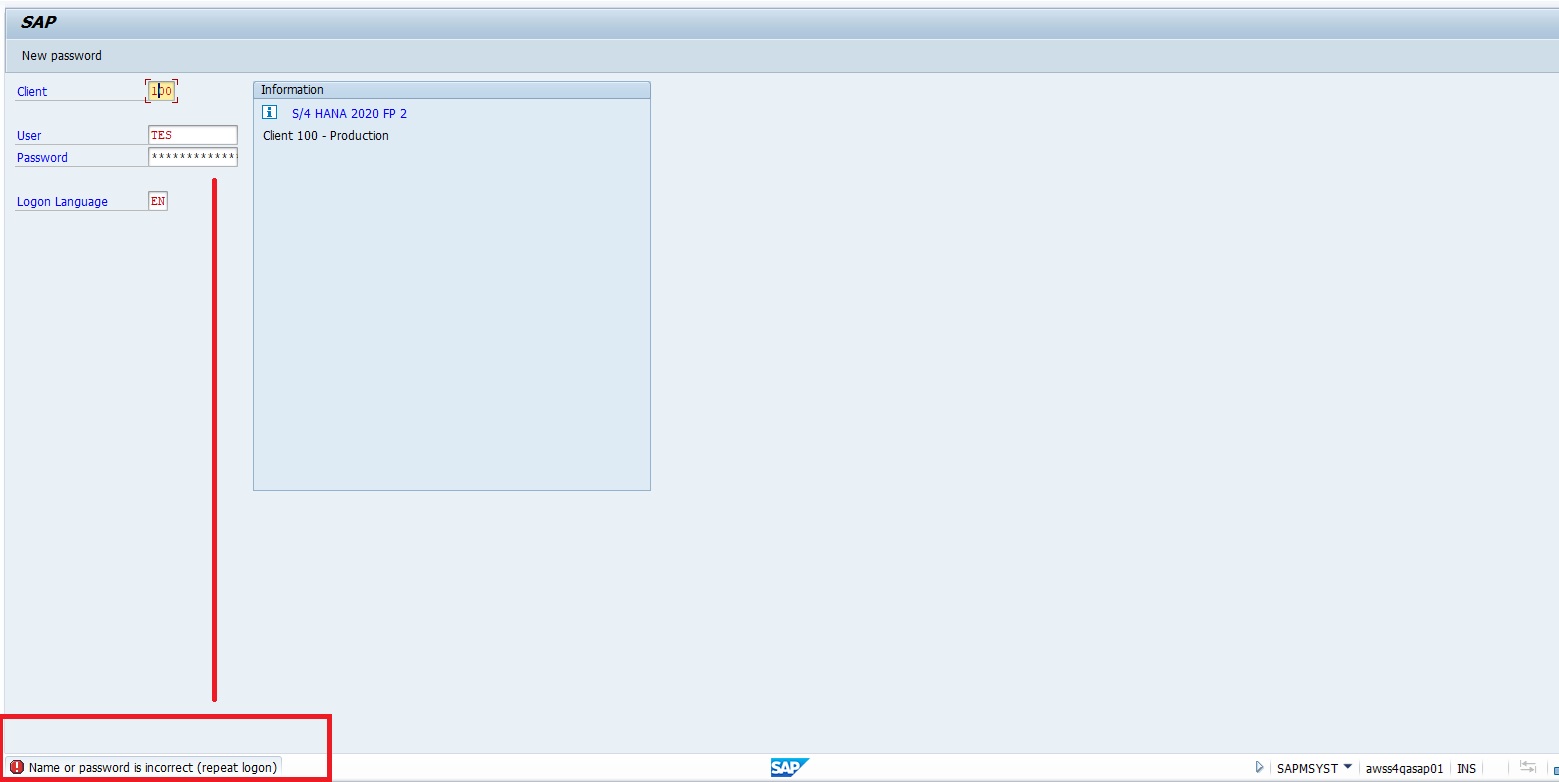This screenshot has height=782, width=1559.
Task: Click the Client 100 - Production text
Action: 326,136
